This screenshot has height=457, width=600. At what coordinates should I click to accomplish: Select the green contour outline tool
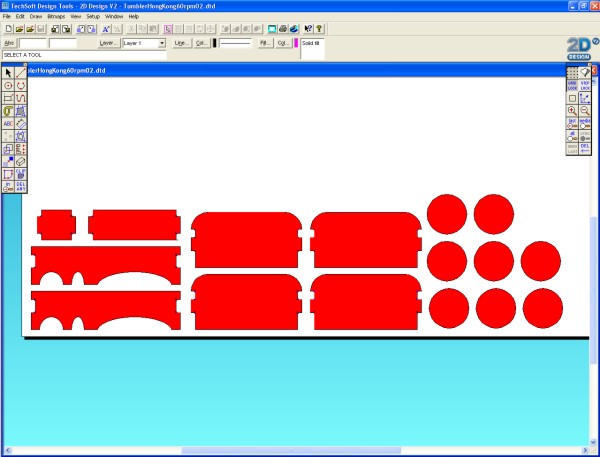coord(8,111)
